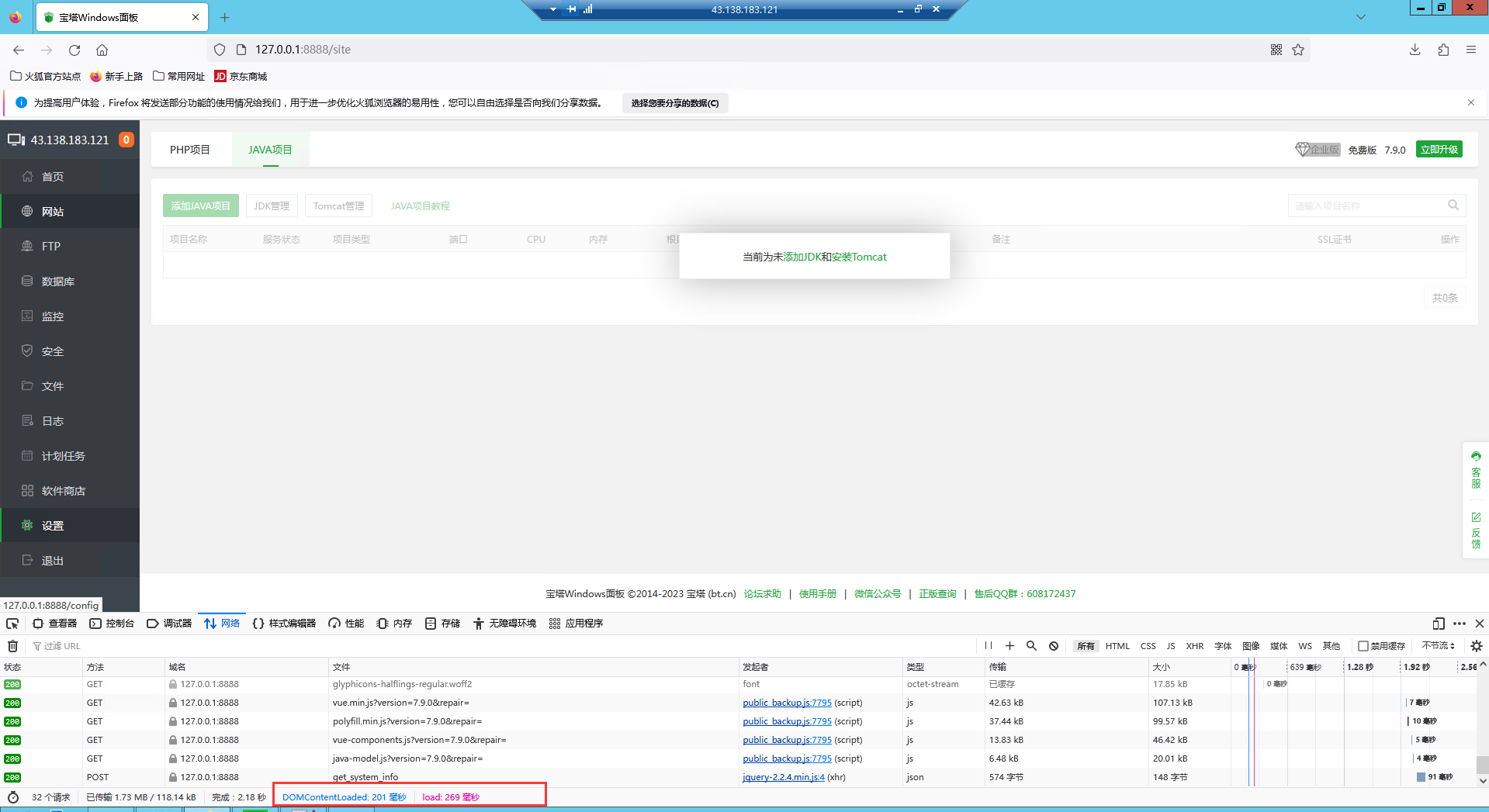Bookmark this page with the star icon

click(1298, 50)
